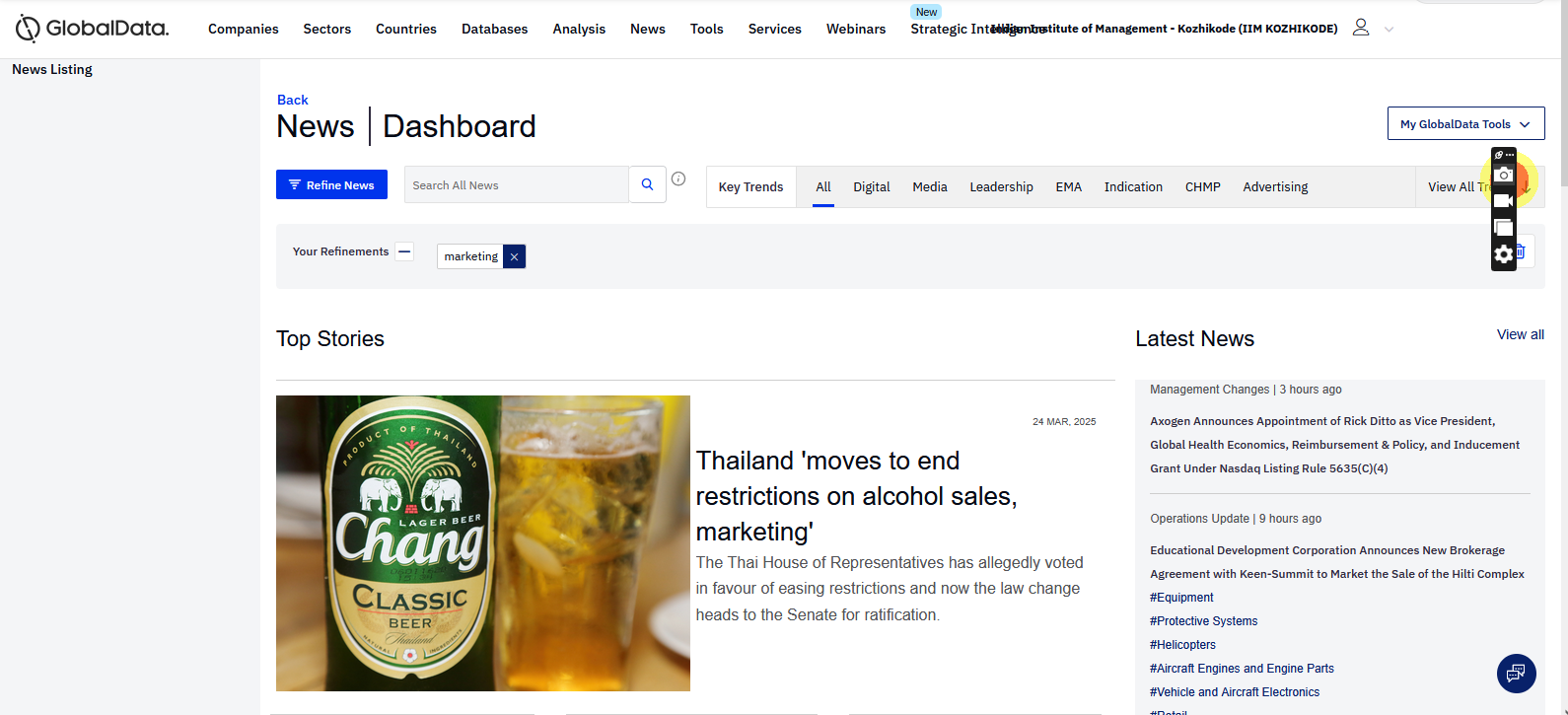Switch to the Leadership news tab
This screenshot has height=715, width=1568.
point(1001,186)
